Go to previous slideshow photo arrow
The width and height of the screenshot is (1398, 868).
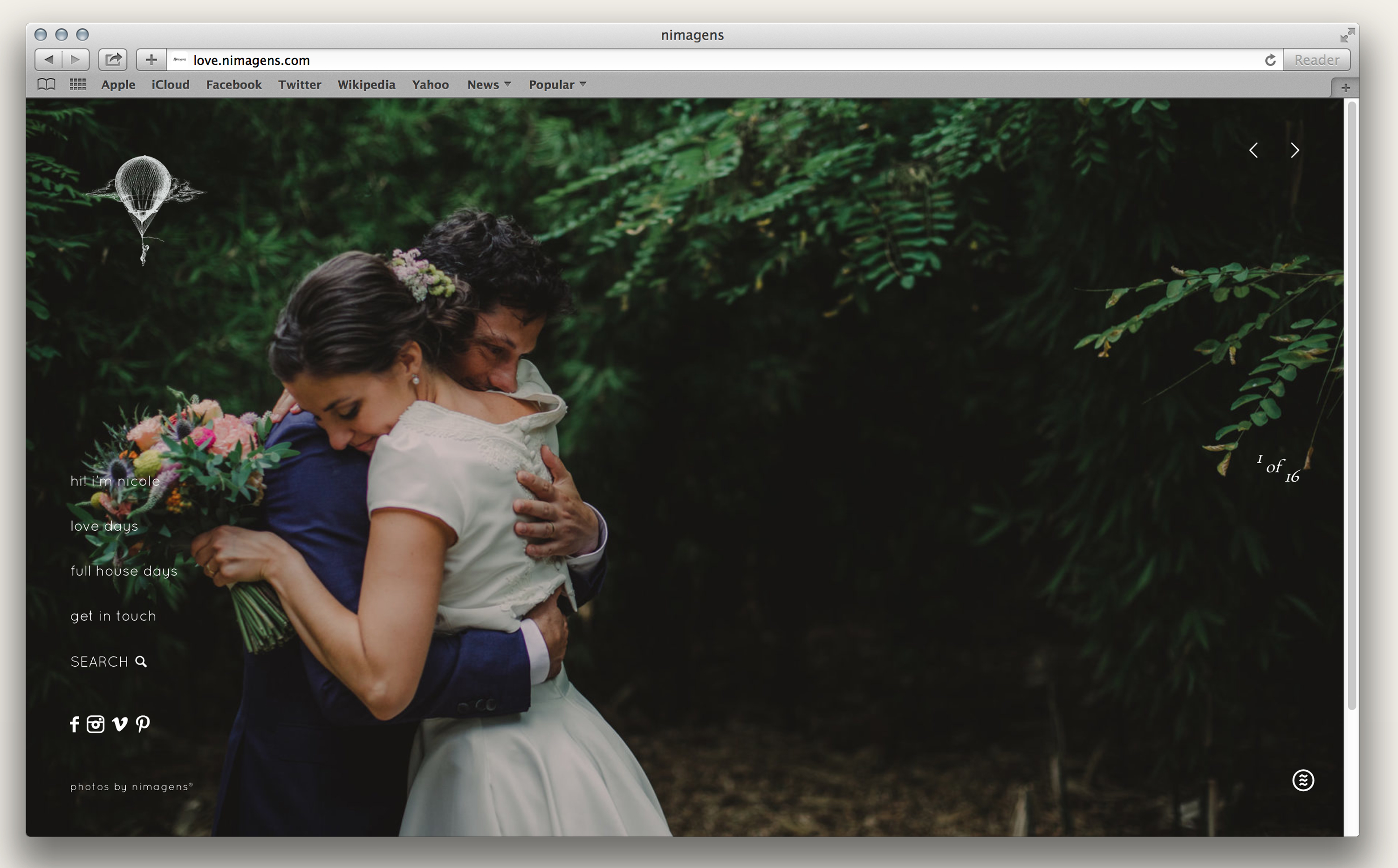pos(1254,150)
